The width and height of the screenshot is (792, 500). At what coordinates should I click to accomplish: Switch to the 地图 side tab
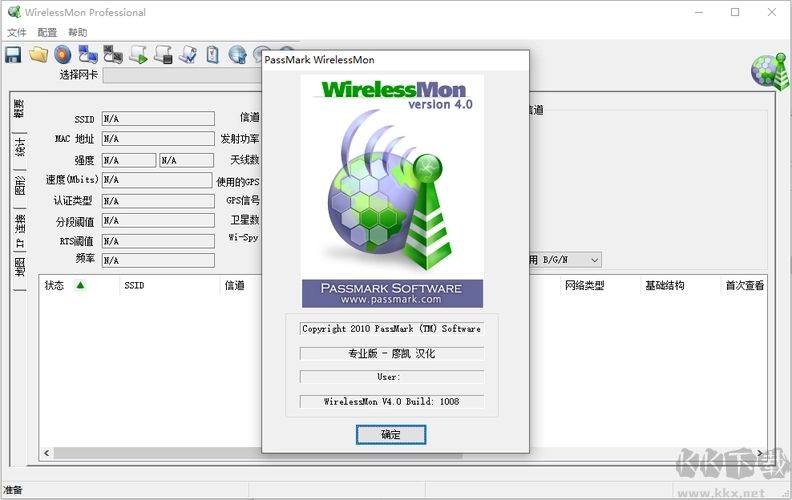tap(19, 268)
